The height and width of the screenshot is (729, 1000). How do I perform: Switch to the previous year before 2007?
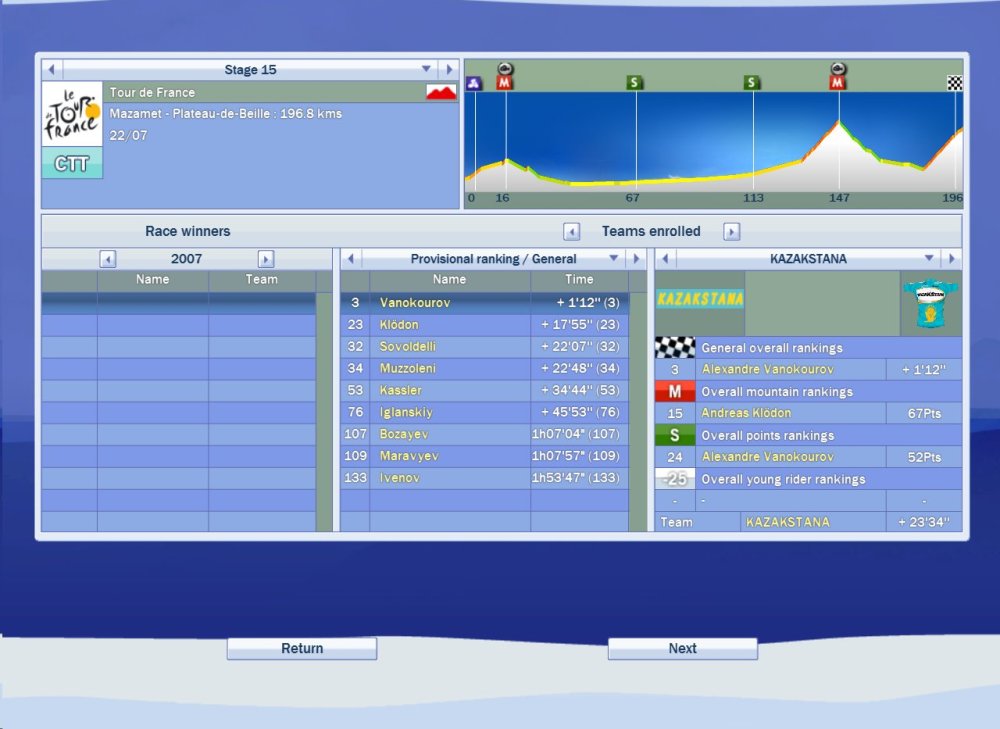tap(108, 259)
